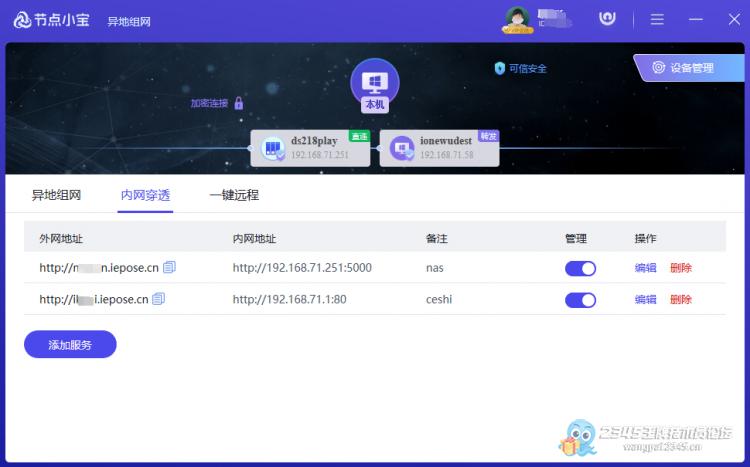The image size is (750, 467).
Task: Click the 加密连接 label text
Action: [x=210, y=103]
